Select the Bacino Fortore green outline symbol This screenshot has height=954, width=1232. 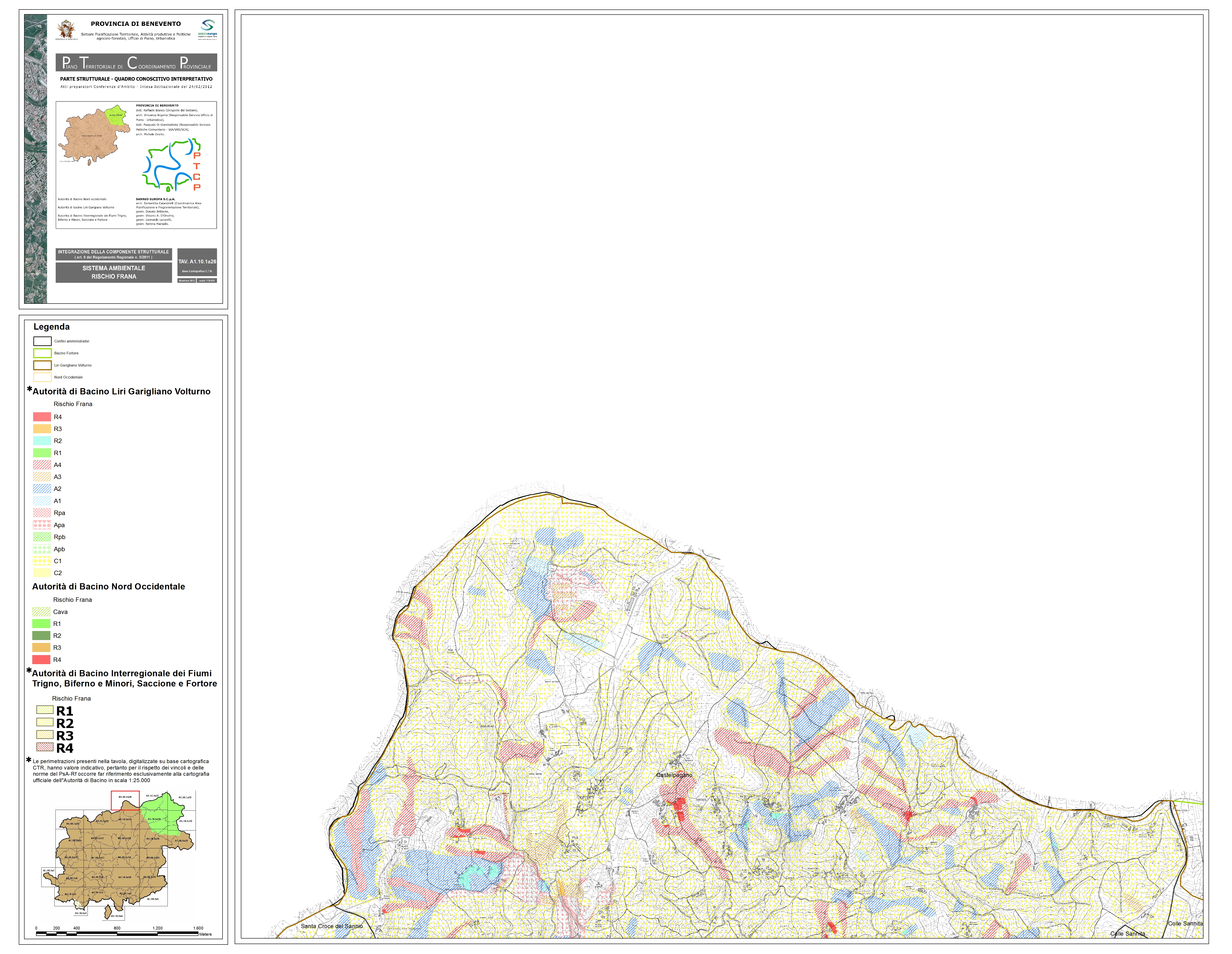(42, 353)
